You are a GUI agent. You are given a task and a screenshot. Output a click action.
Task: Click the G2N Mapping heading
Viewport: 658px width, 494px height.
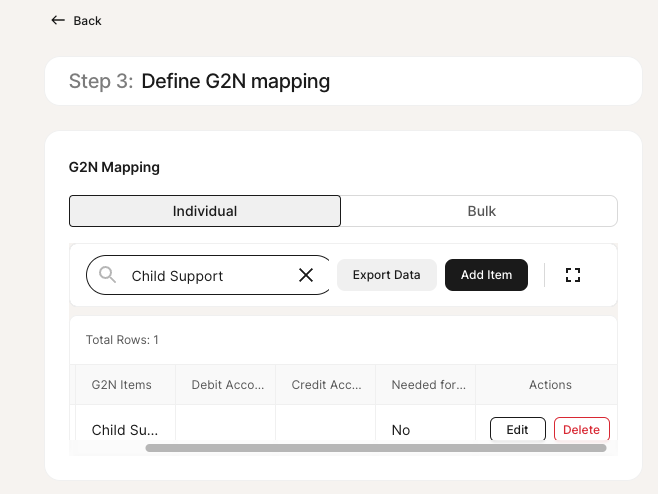click(x=114, y=167)
